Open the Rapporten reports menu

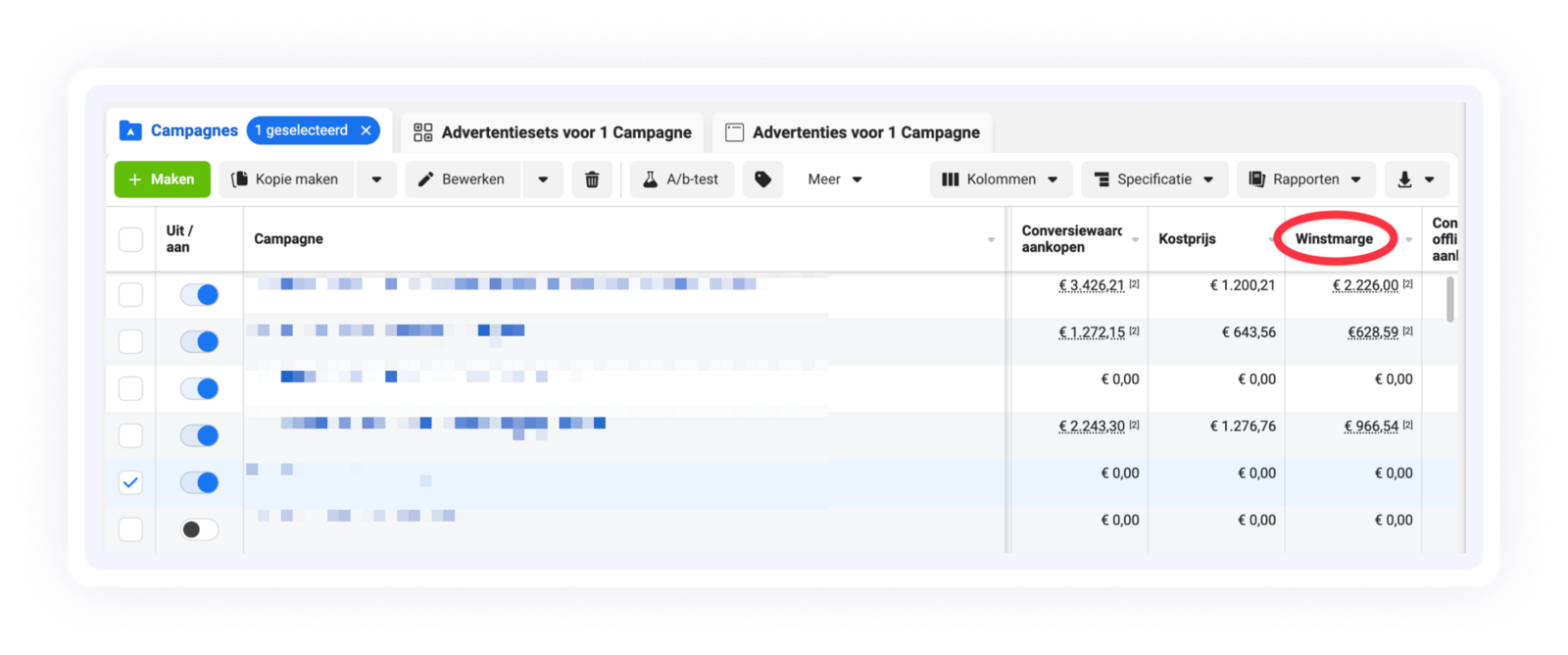1304,179
